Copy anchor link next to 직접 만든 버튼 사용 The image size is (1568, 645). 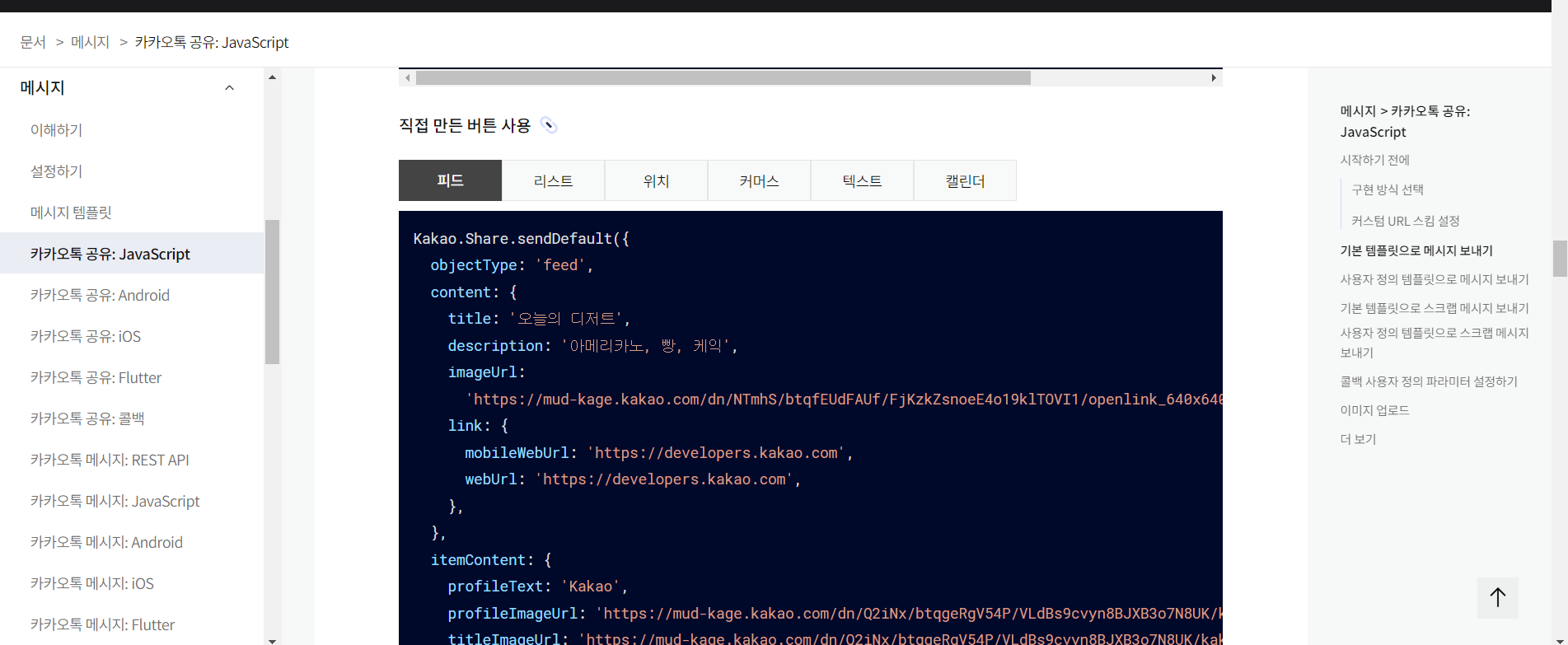(x=549, y=125)
